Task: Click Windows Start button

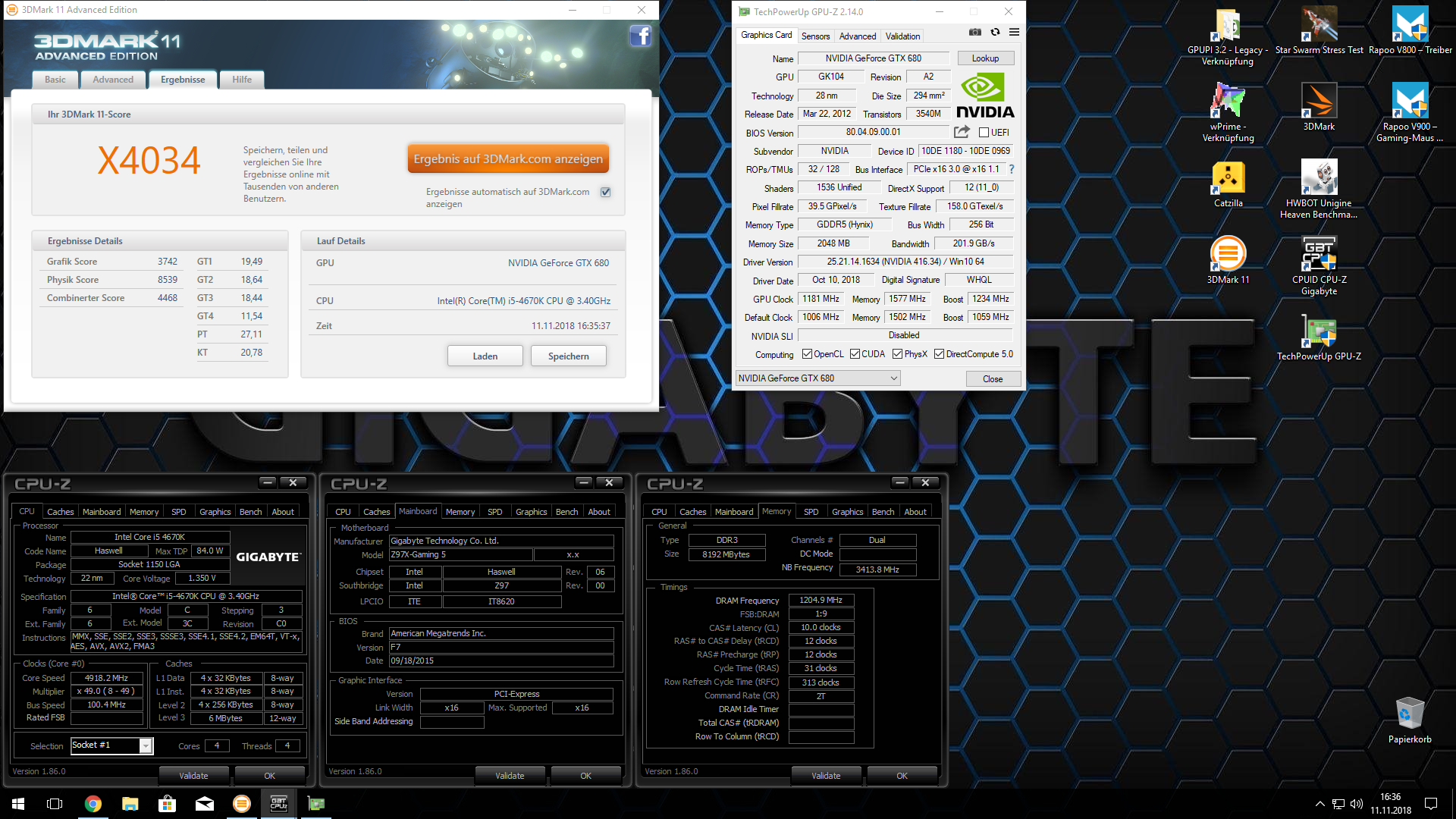Action: pos(18,804)
